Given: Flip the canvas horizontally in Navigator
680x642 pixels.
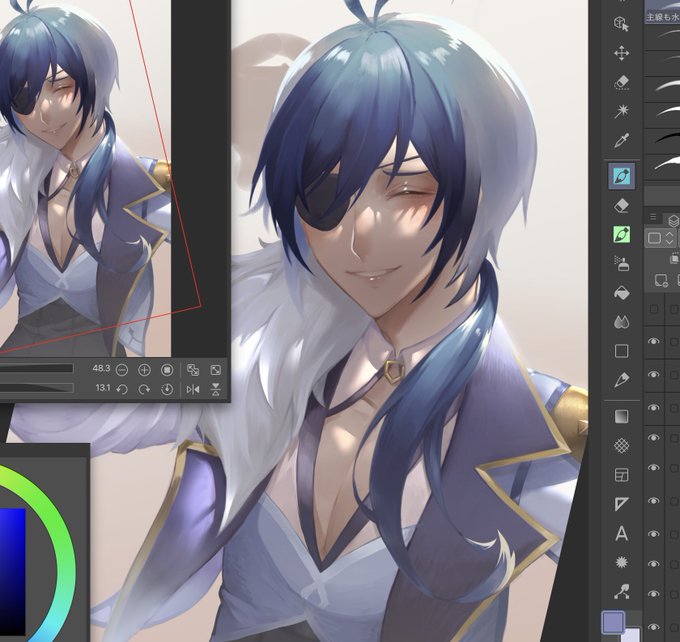Looking at the screenshot, I should (x=193, y=389).
